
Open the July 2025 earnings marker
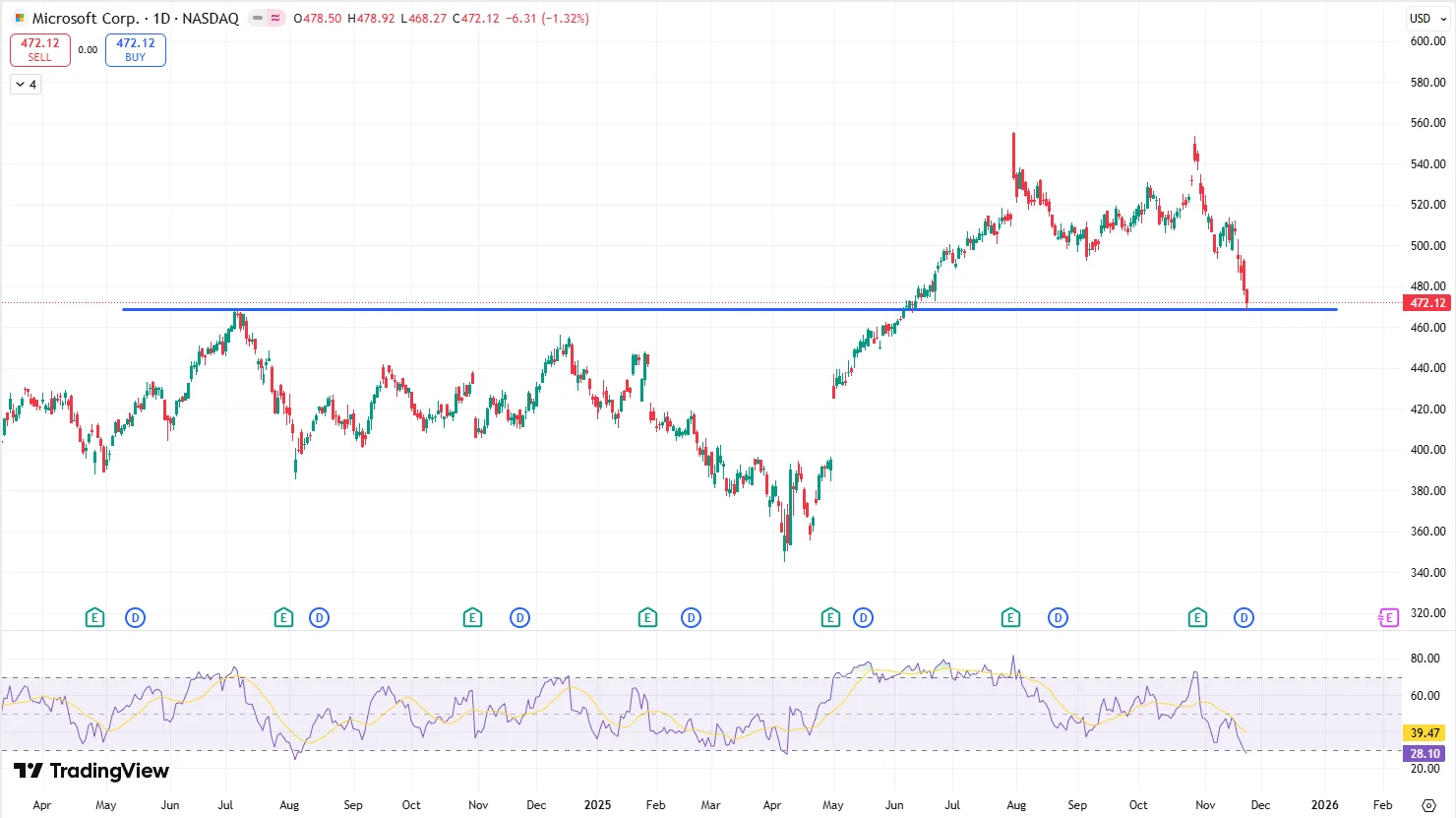[1010, 618]
